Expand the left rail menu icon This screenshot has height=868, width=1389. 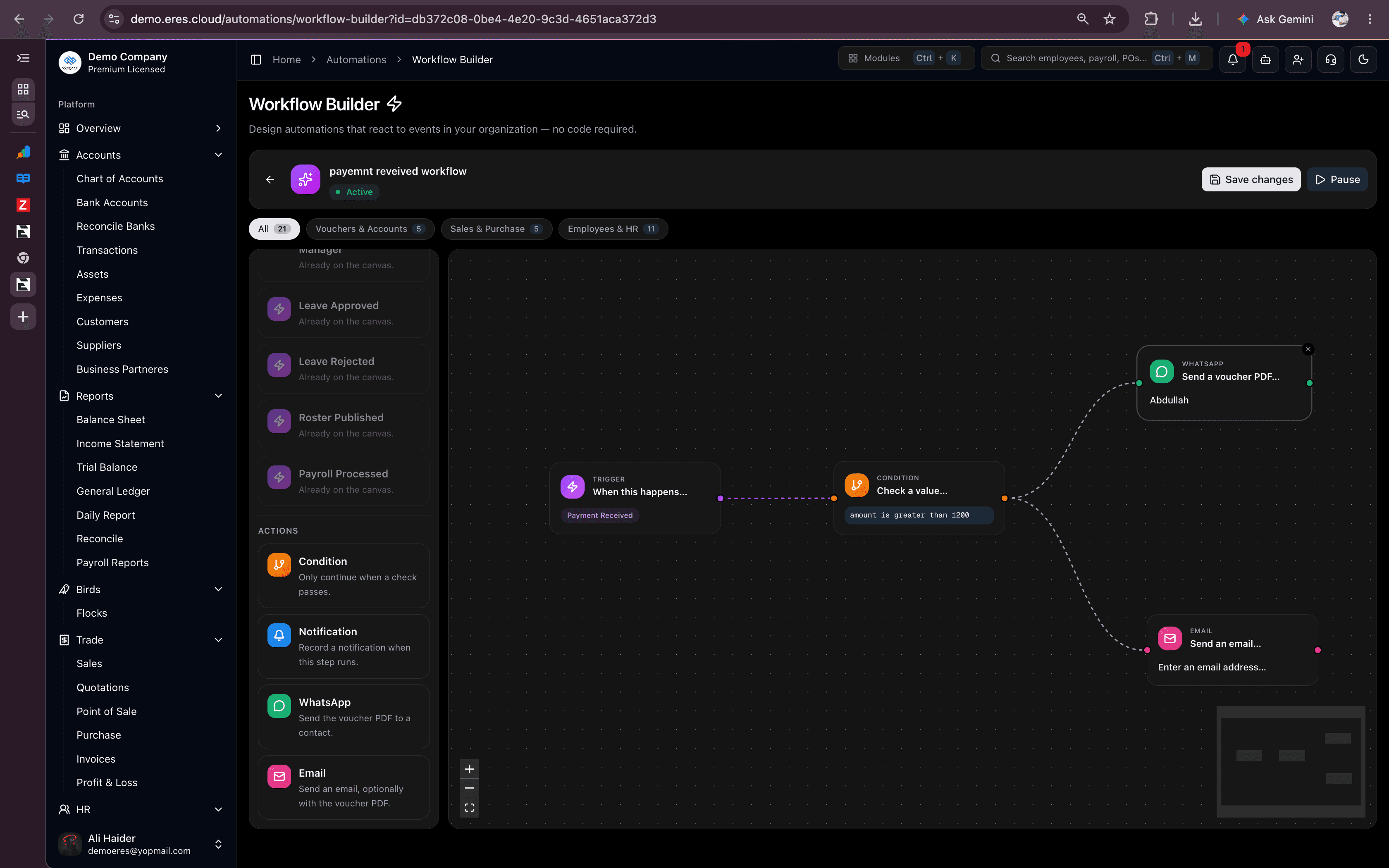pyautogui.click(x=23, y=58)
